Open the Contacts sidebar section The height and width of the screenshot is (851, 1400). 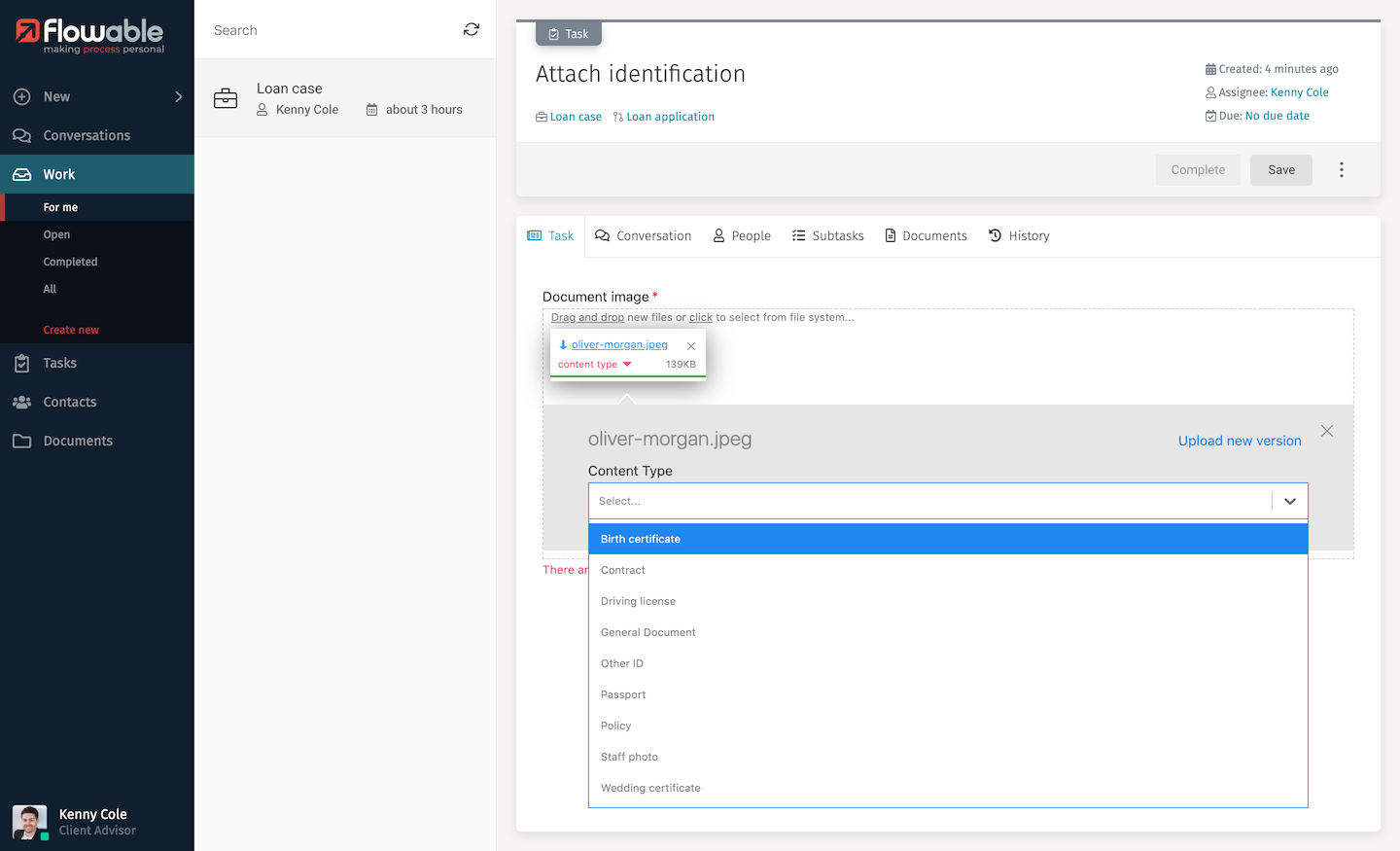tap(70, 402)
